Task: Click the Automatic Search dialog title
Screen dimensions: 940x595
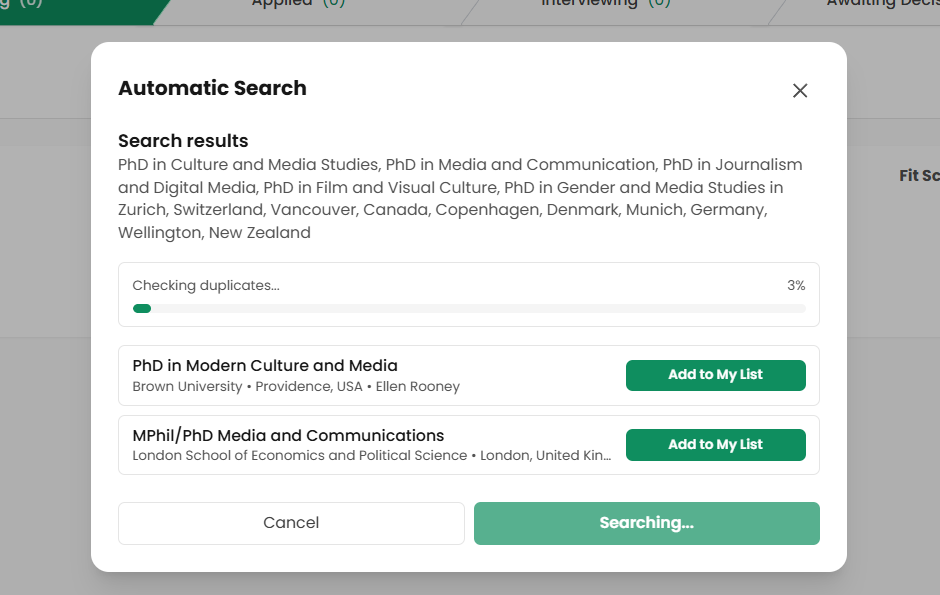Action: (x=212, y=88)
